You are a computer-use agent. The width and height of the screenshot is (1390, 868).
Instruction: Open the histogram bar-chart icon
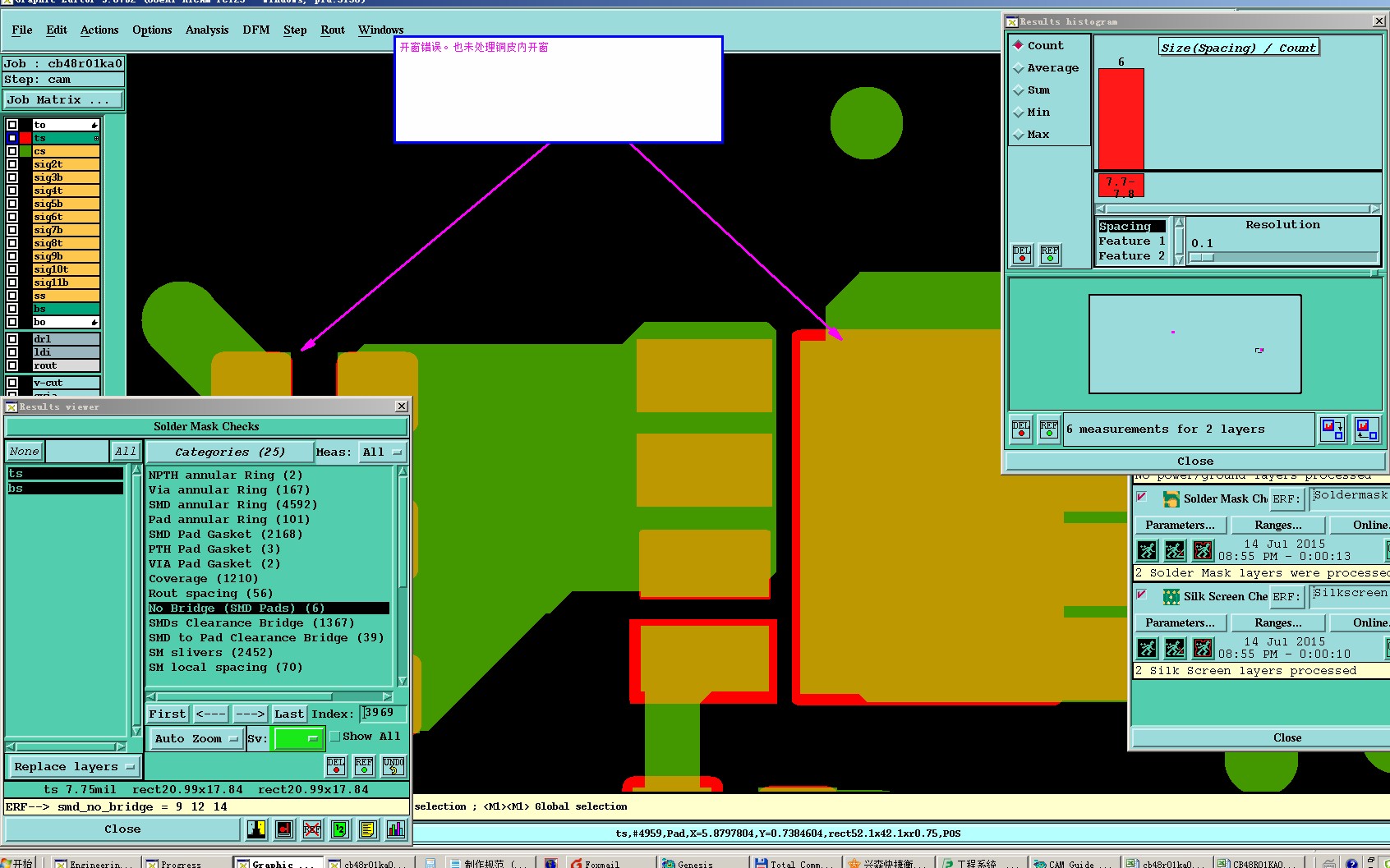pos(396,829)
